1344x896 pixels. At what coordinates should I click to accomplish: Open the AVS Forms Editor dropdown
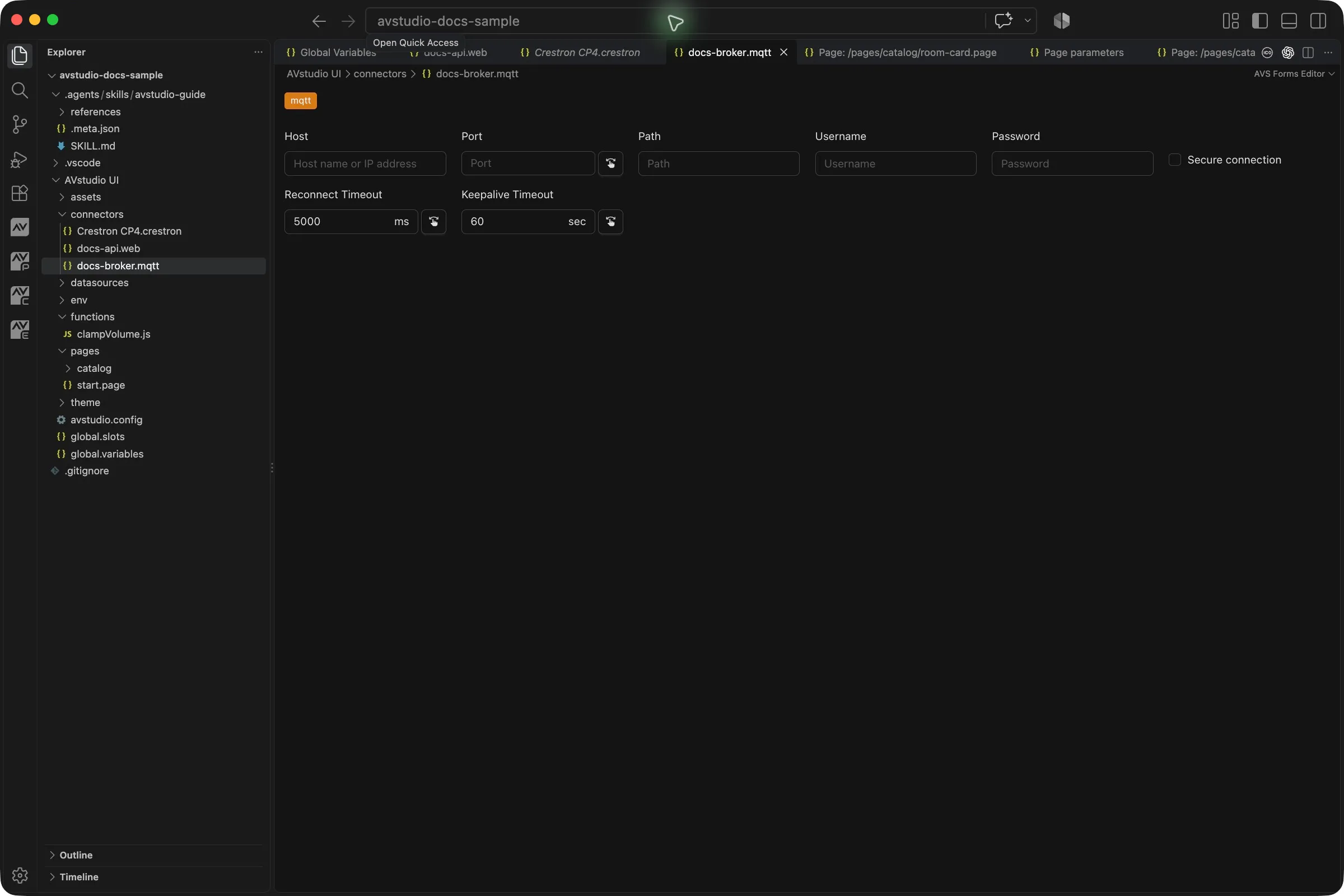point(1294,74)
